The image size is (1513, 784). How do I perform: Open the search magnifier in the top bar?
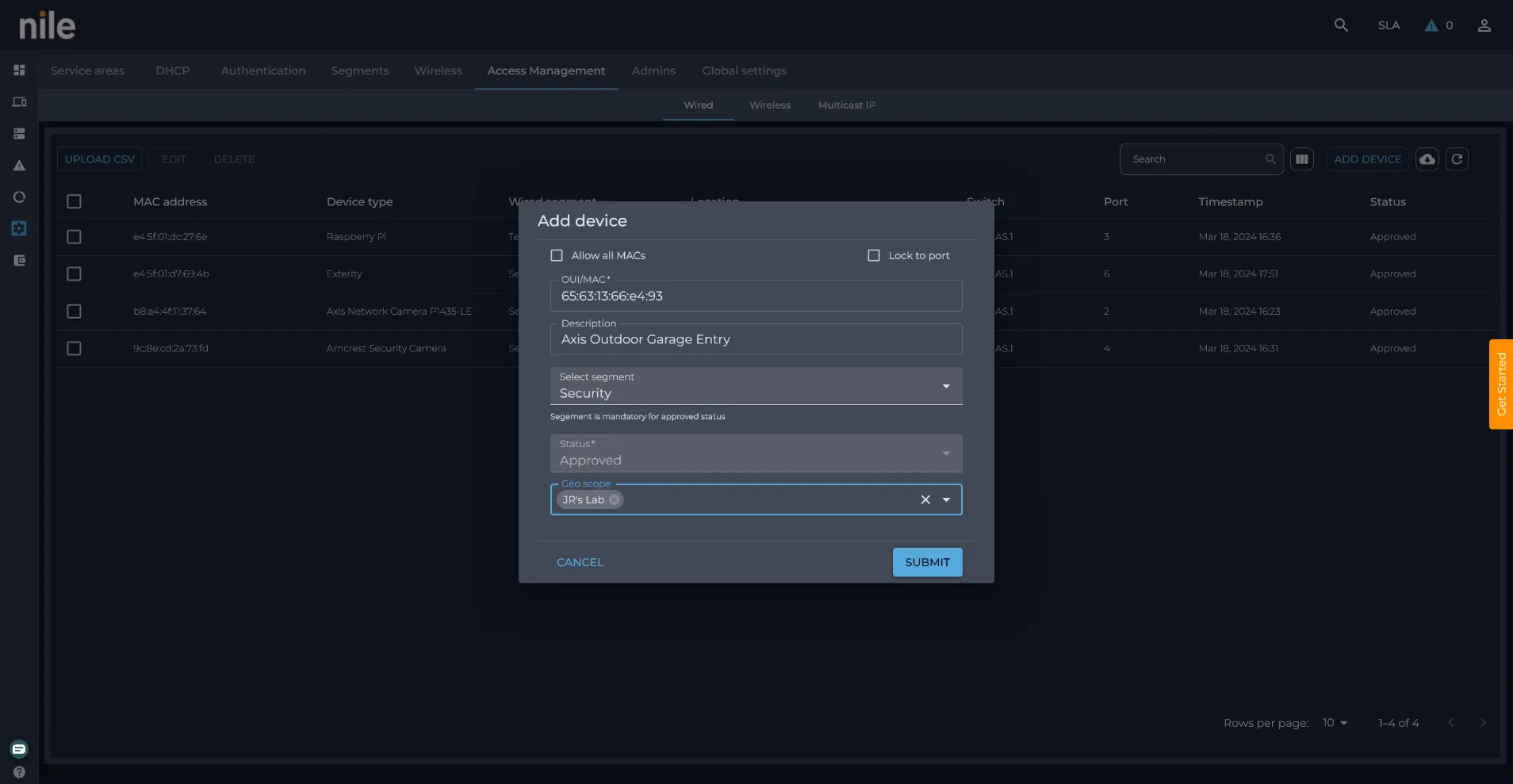pos(1341,25)
